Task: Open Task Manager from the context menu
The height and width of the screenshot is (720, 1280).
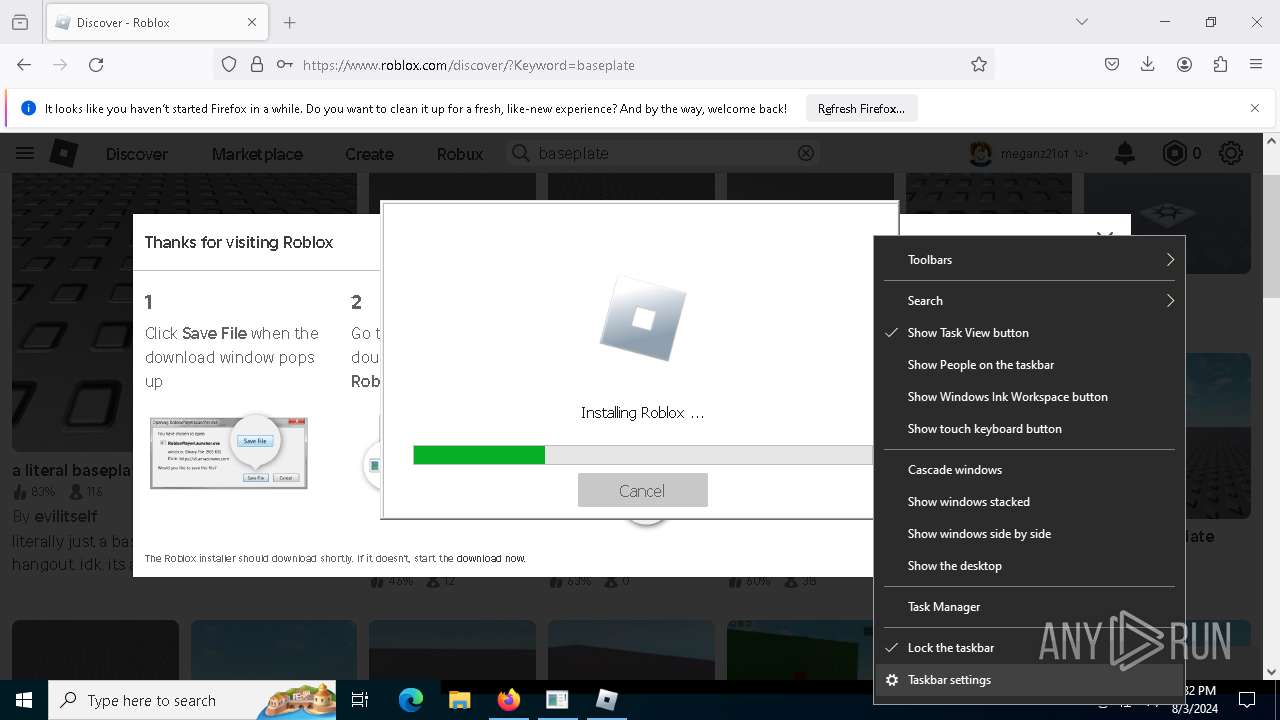Action: click(1029, 607)
